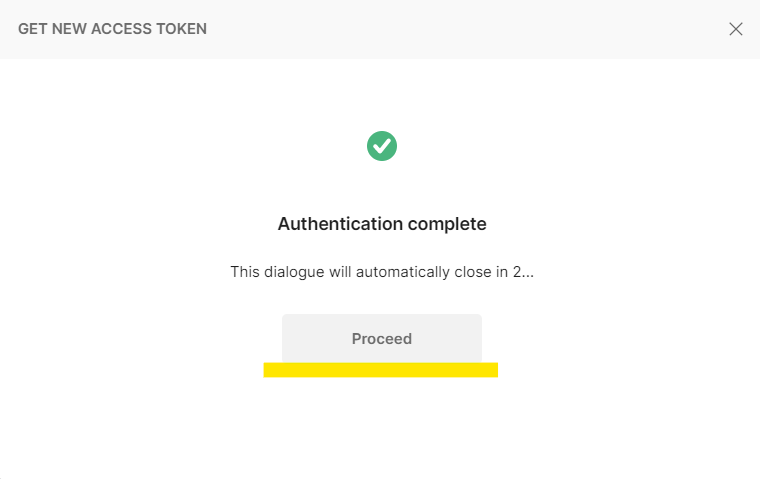Continue by clicking Proceed text label
760x479 pixels.
382,338
